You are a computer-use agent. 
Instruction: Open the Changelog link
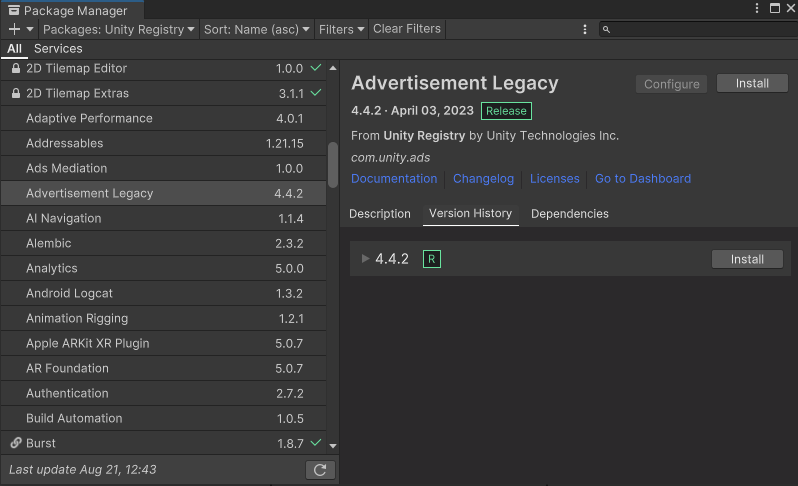pyautogui.click(x=483, y=179)
